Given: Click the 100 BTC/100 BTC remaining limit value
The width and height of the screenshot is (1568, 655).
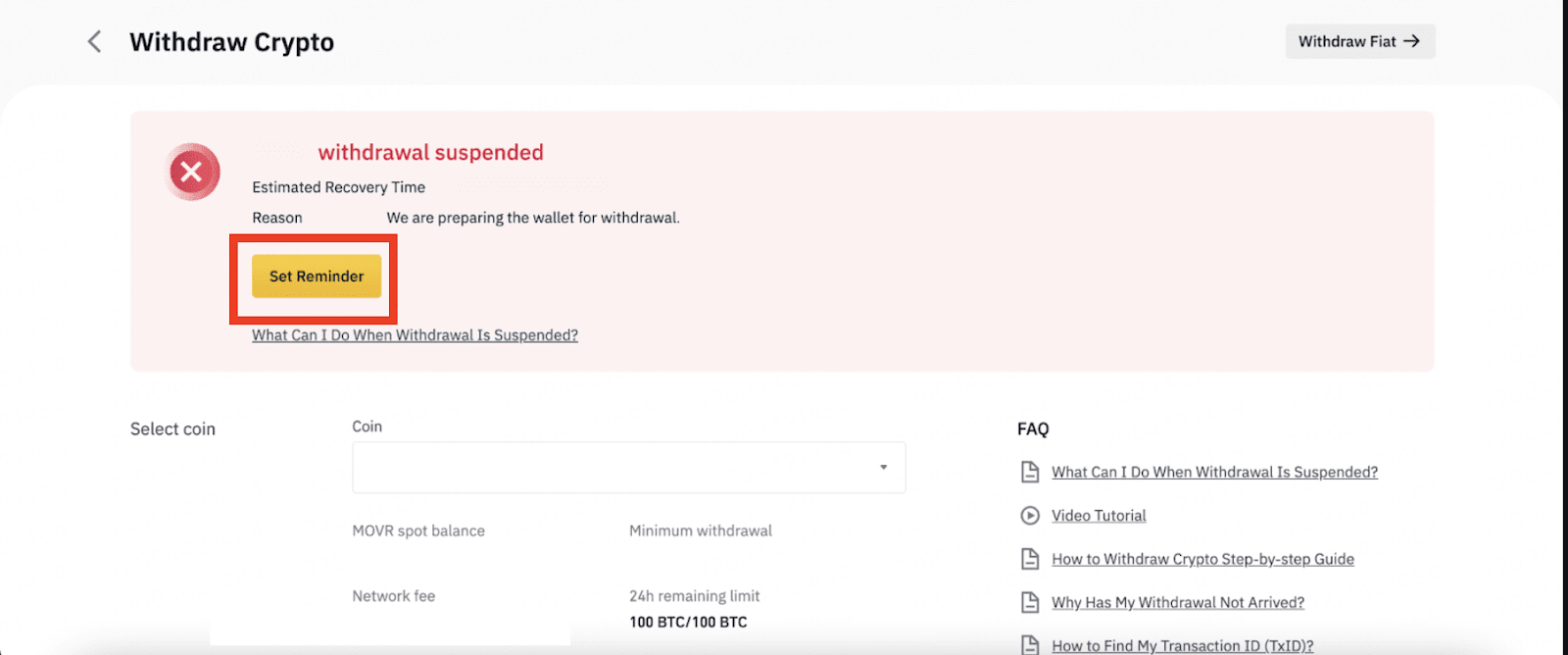Looking at the screenshot, I should [x=688, y=622].
